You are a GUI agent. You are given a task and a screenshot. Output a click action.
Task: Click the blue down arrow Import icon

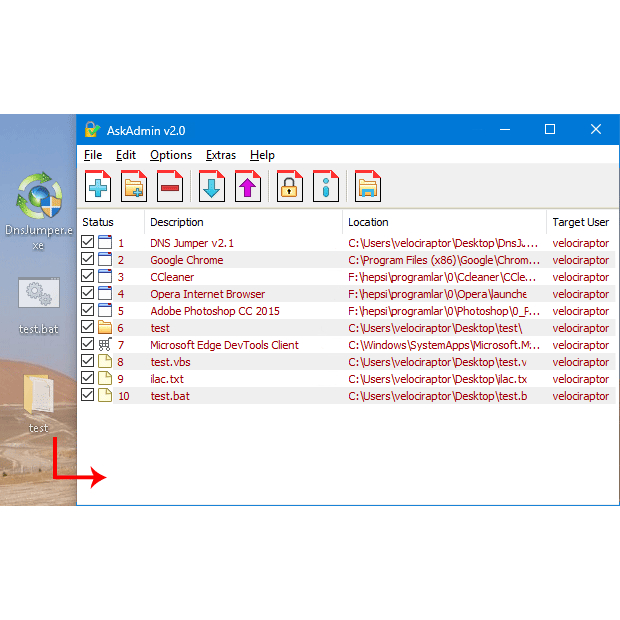pos(212,186)
